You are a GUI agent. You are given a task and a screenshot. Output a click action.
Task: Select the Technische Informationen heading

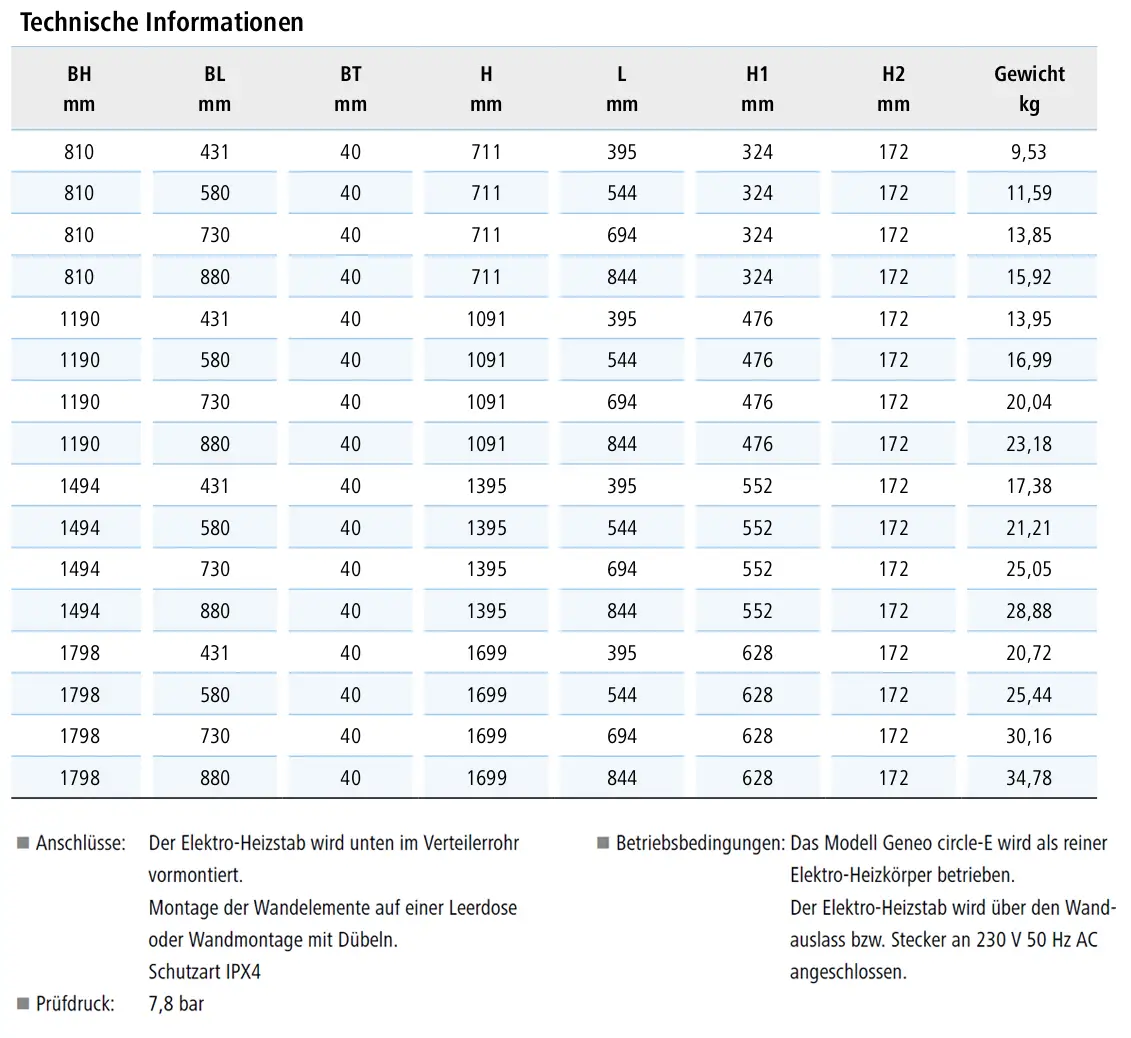[162, 22]
